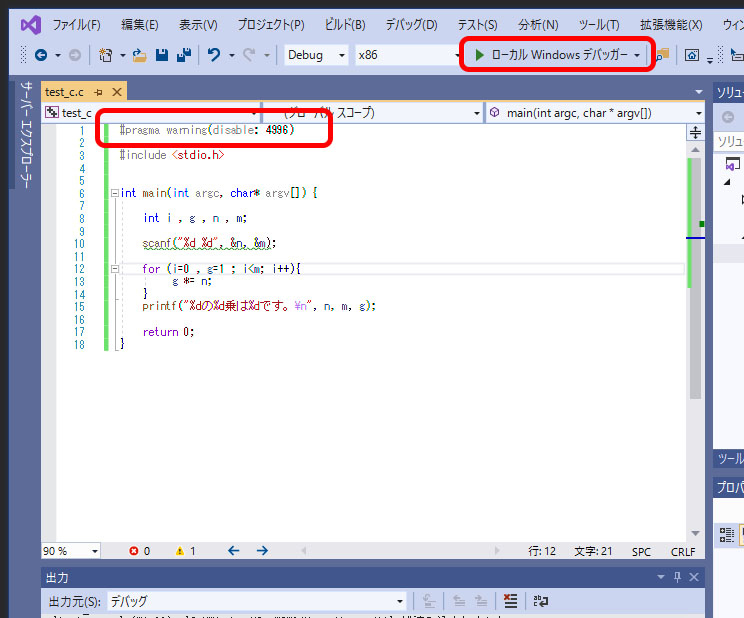Image resolution: width=744 pixels, height=618 pixels.
Task: Toggle word wrap in the output panel
Action: point(540,601)
